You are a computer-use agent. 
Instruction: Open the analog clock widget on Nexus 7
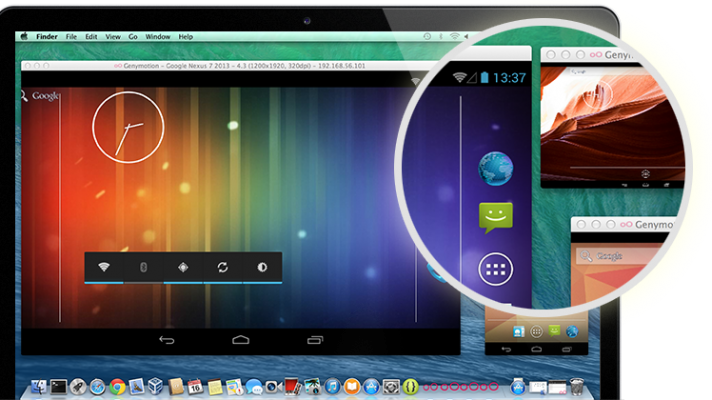pyautogui.click(x=128, y=127)
